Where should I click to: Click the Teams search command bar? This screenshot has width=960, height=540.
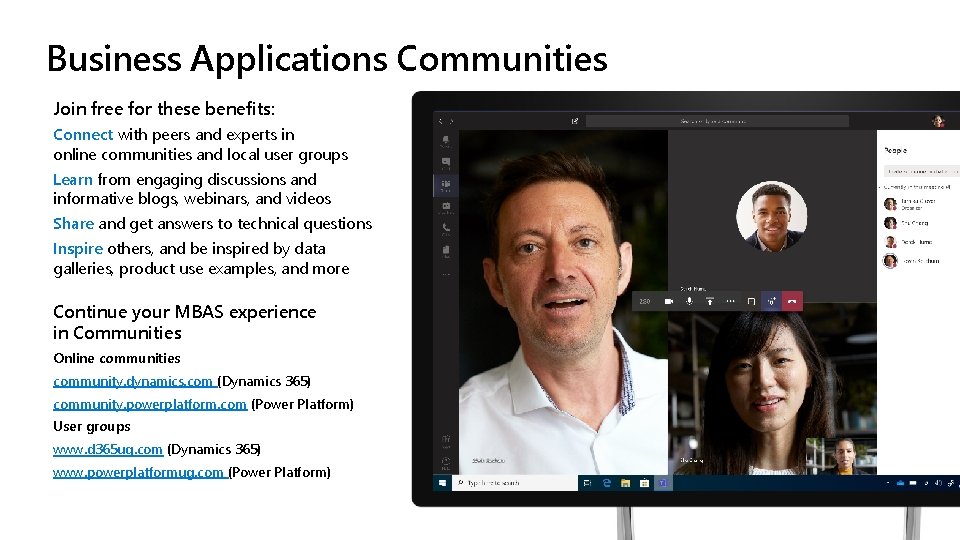(717, 121)
